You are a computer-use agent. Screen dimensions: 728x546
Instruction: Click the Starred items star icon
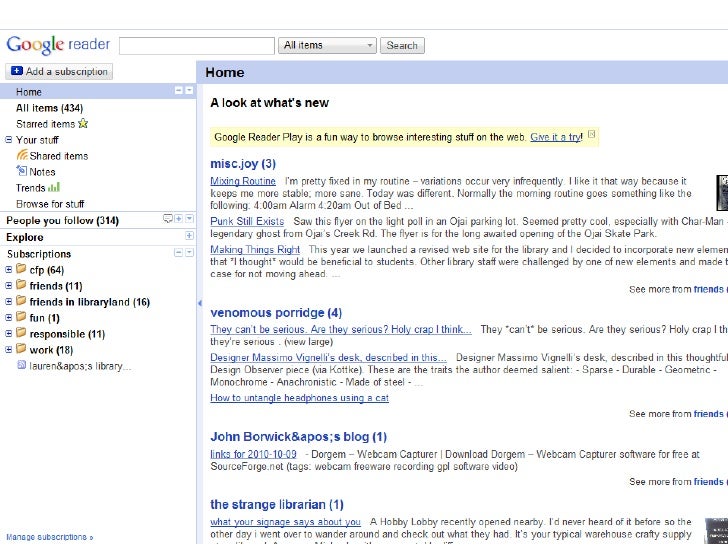click(x=84, y=124)
